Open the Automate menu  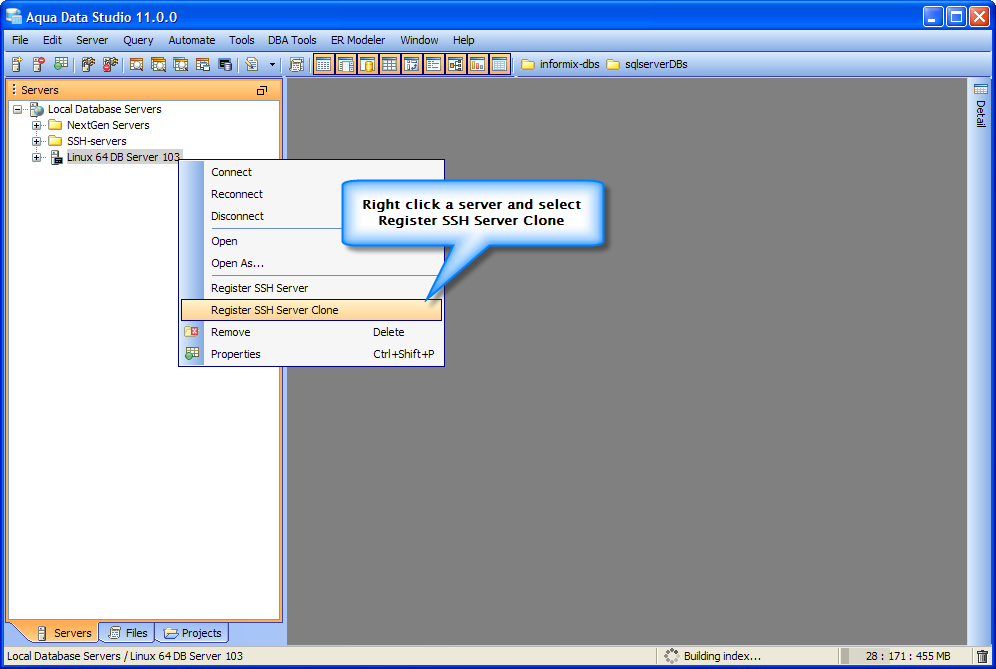tap(192, 40)
